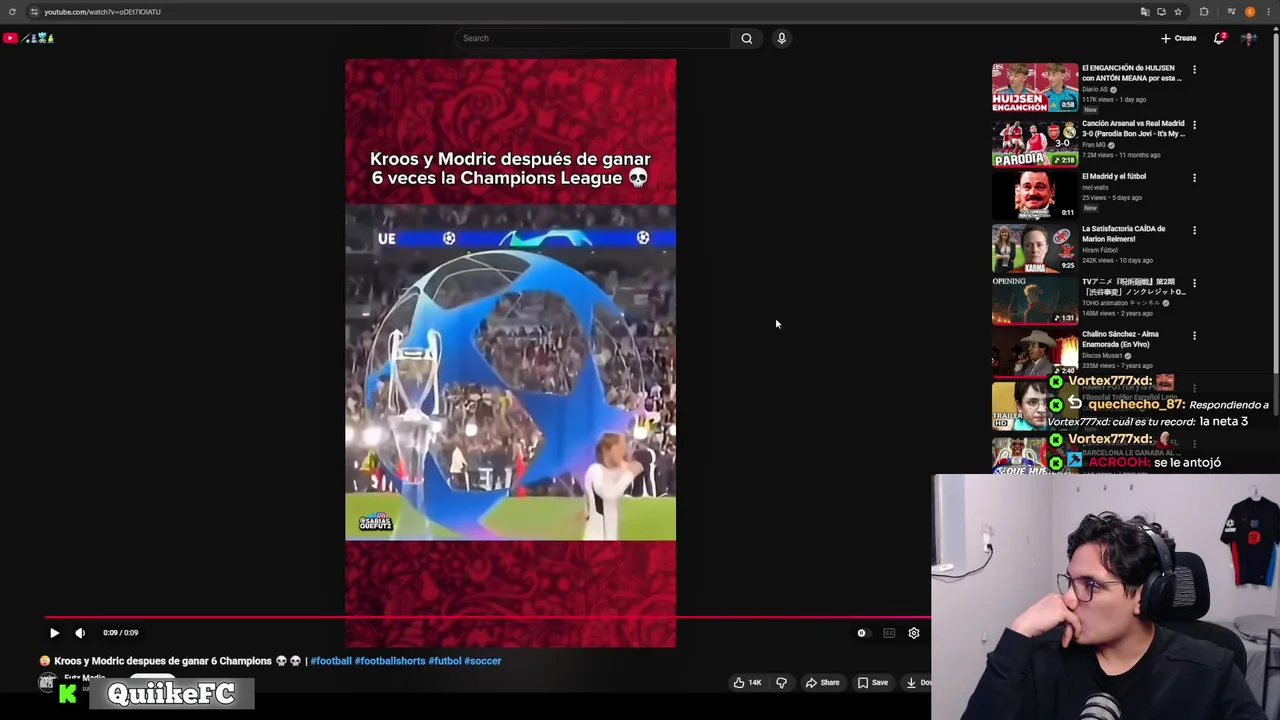Open Hiram Fútbol channel name
The image size is (1280, 720).
[x=1100, y=250]
